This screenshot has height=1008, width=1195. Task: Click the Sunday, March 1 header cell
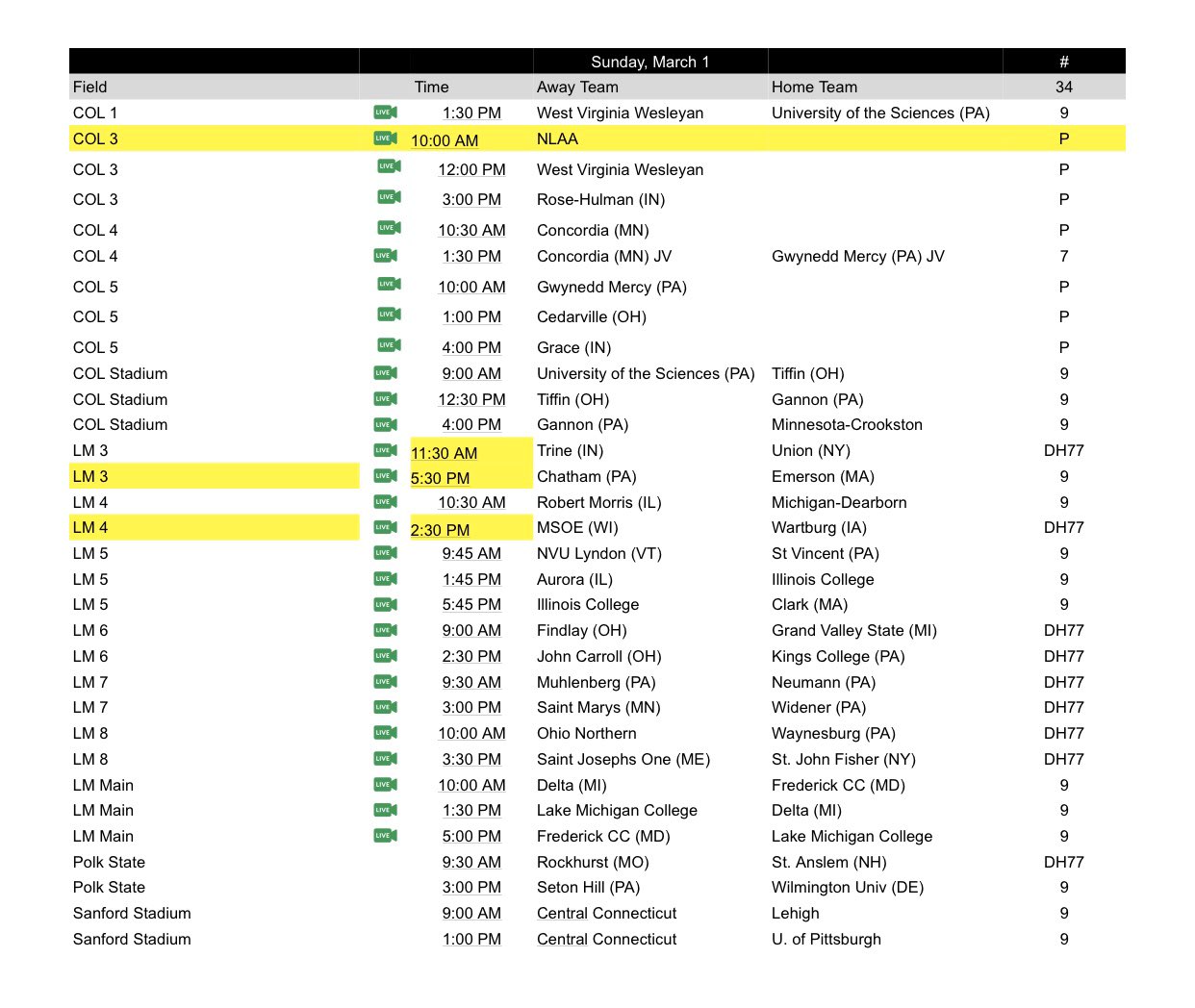(x=648, y=61)
